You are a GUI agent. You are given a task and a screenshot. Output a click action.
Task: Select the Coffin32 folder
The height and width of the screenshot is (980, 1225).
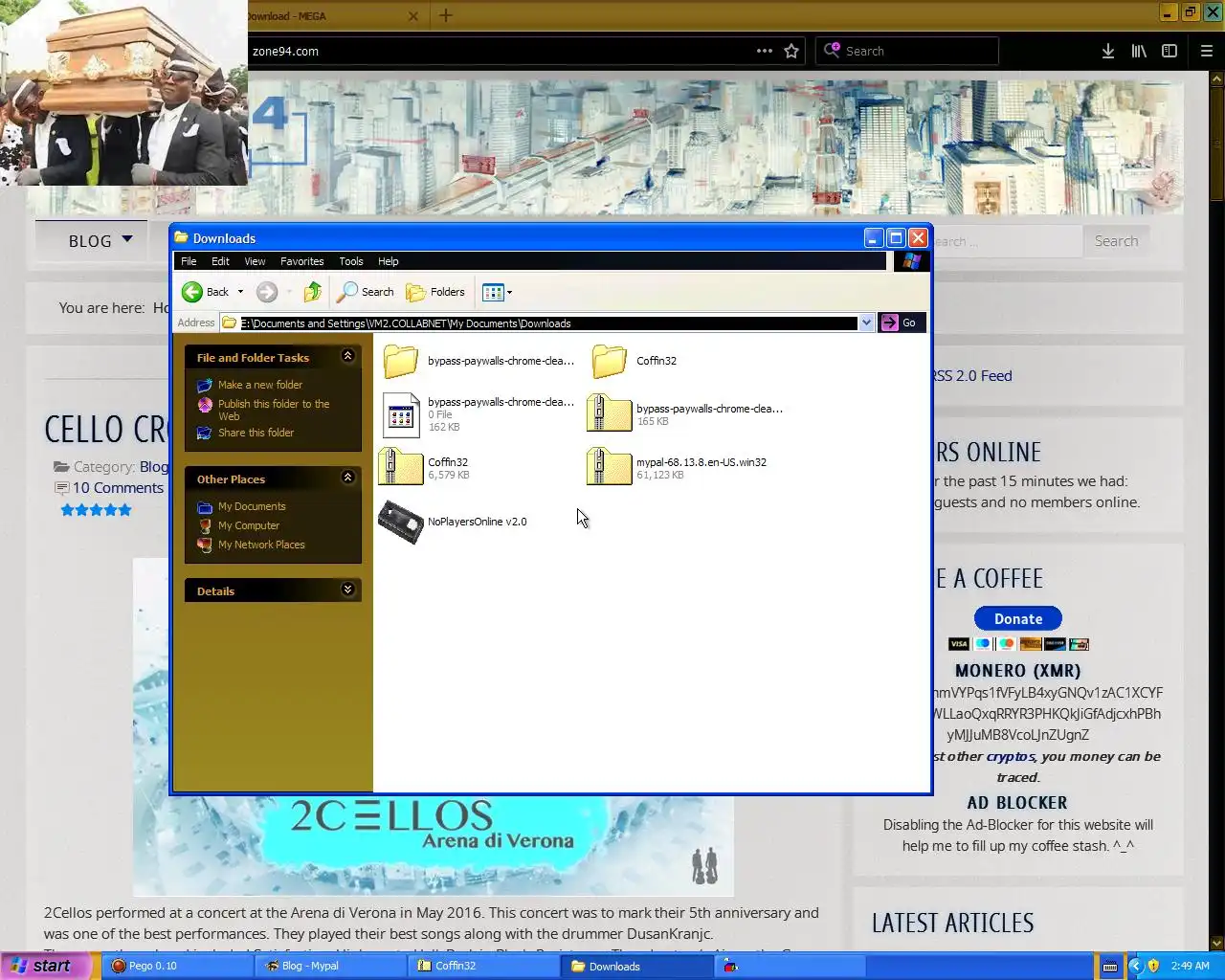coord(634,361)
